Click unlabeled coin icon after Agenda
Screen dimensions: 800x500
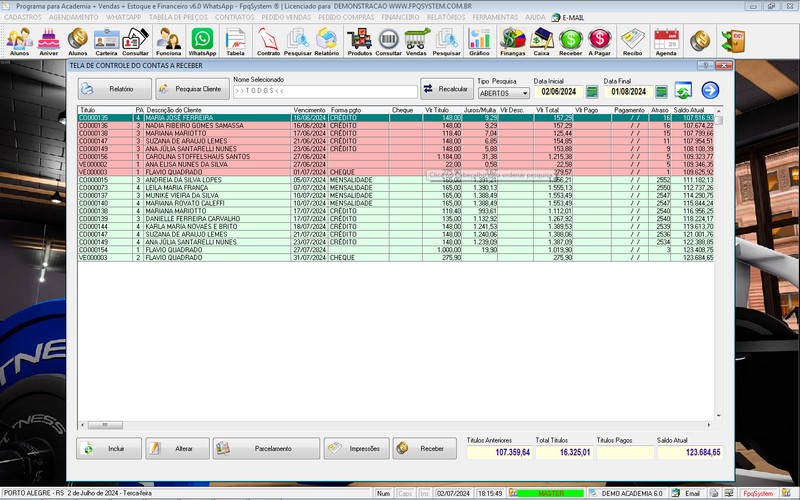(700, 41)
